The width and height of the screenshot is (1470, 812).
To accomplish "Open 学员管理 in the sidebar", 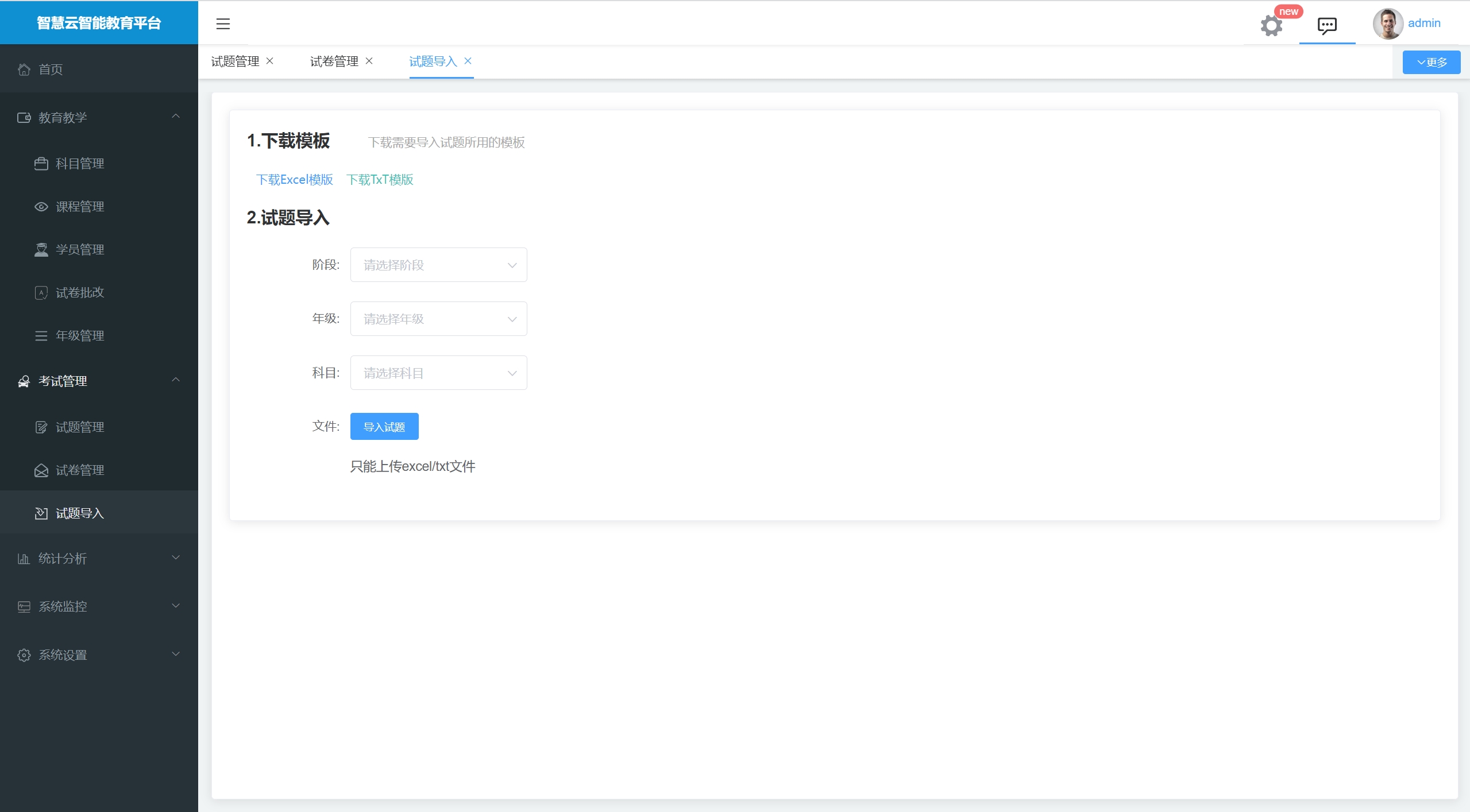I will (79, 250).
